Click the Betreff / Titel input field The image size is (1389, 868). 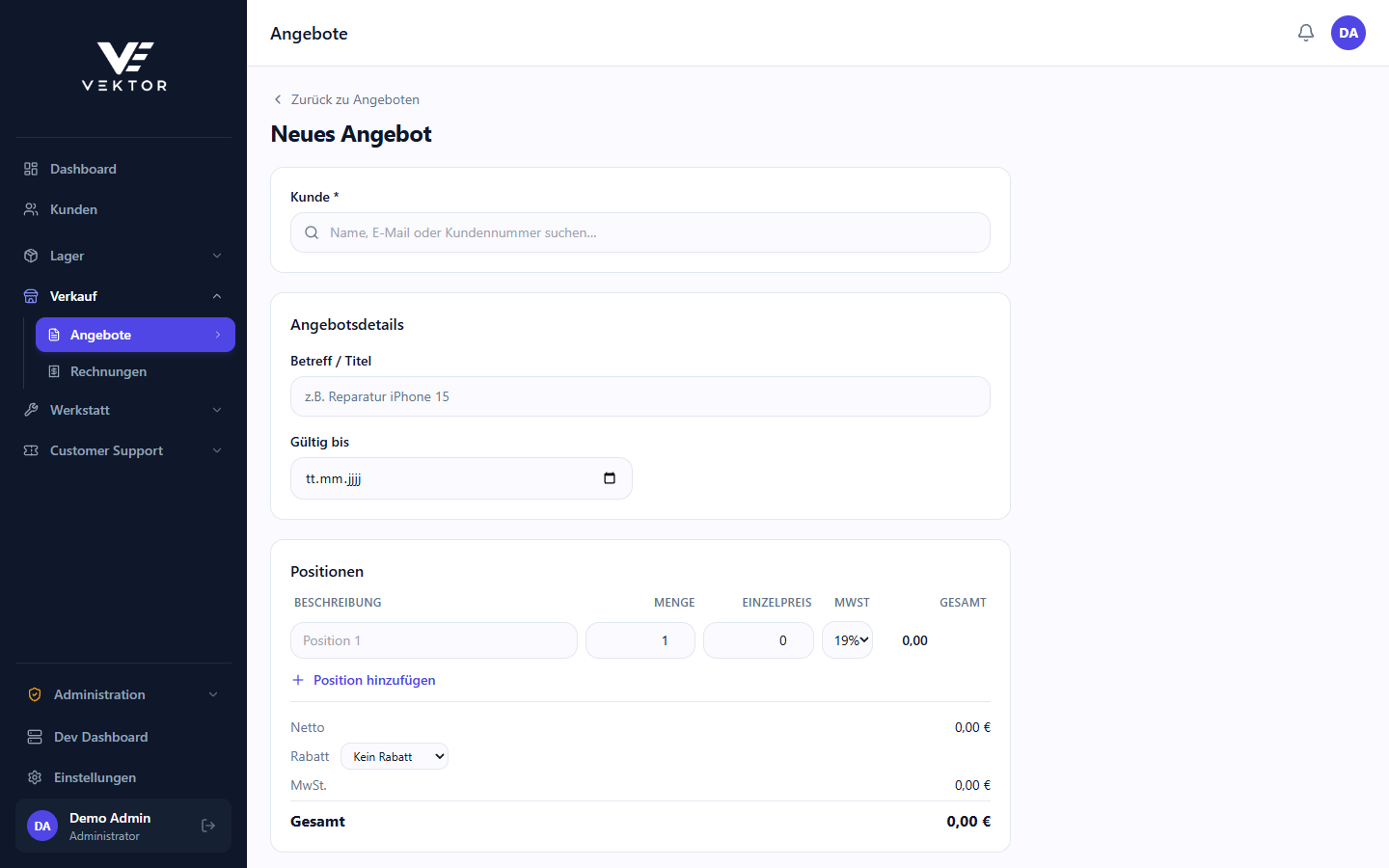tap(640, 396)
